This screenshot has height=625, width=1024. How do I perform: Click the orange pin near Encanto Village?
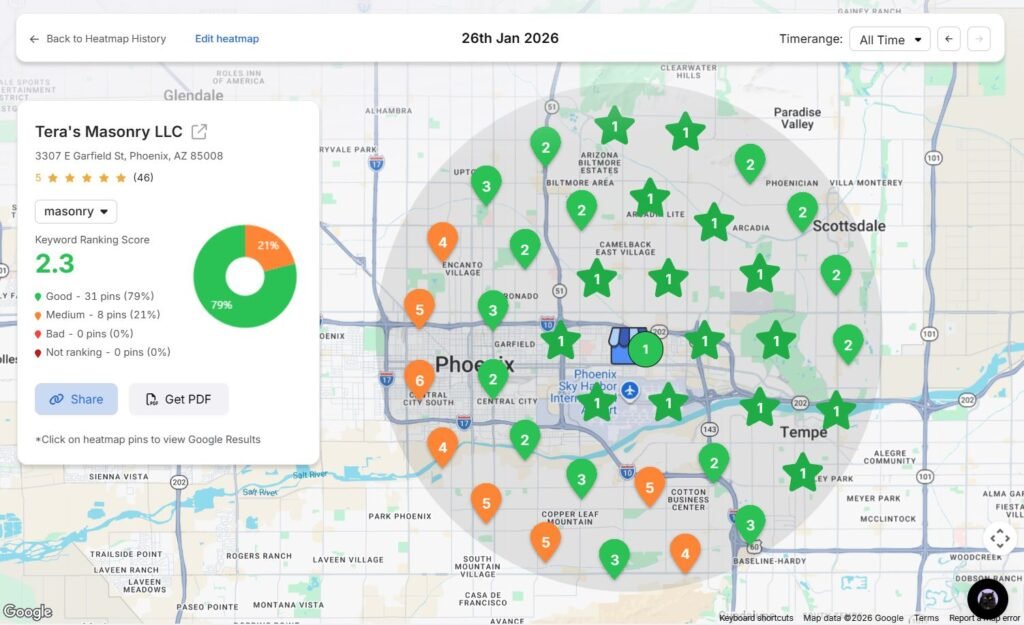[x=442, y=240]
